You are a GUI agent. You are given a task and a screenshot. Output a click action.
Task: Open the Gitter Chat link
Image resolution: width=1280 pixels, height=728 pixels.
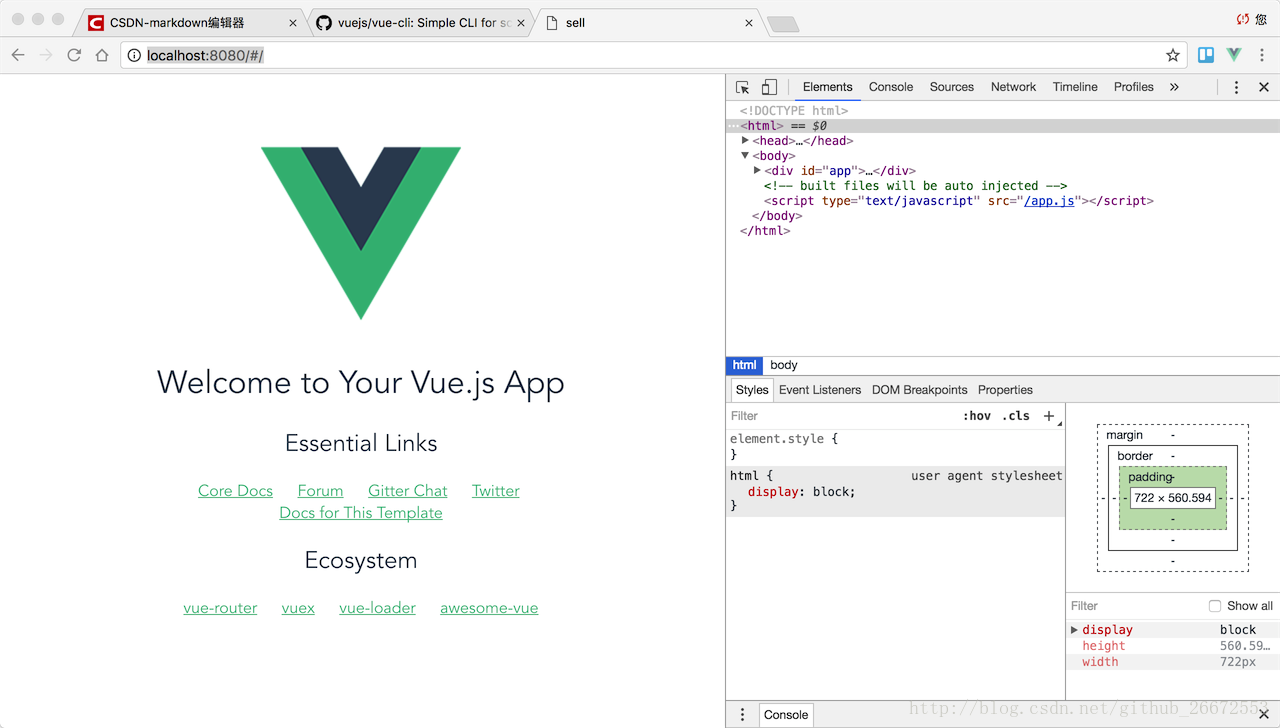point(408,491)
